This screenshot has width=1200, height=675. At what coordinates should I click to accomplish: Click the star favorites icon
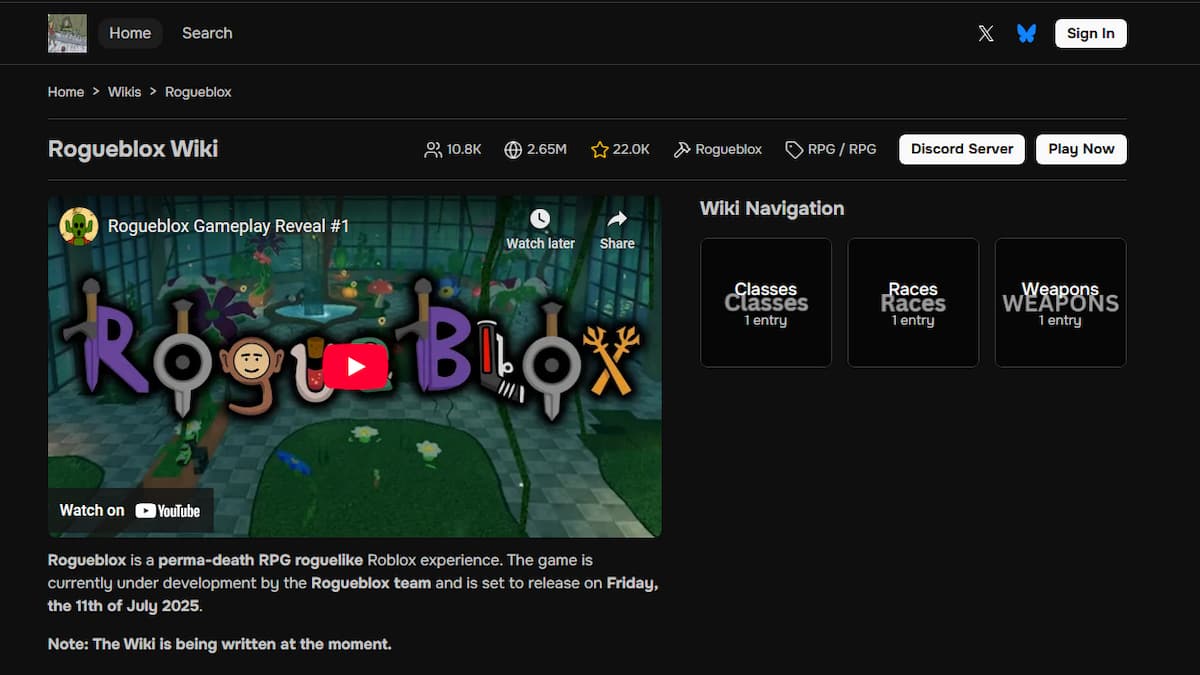pos(600,149)
